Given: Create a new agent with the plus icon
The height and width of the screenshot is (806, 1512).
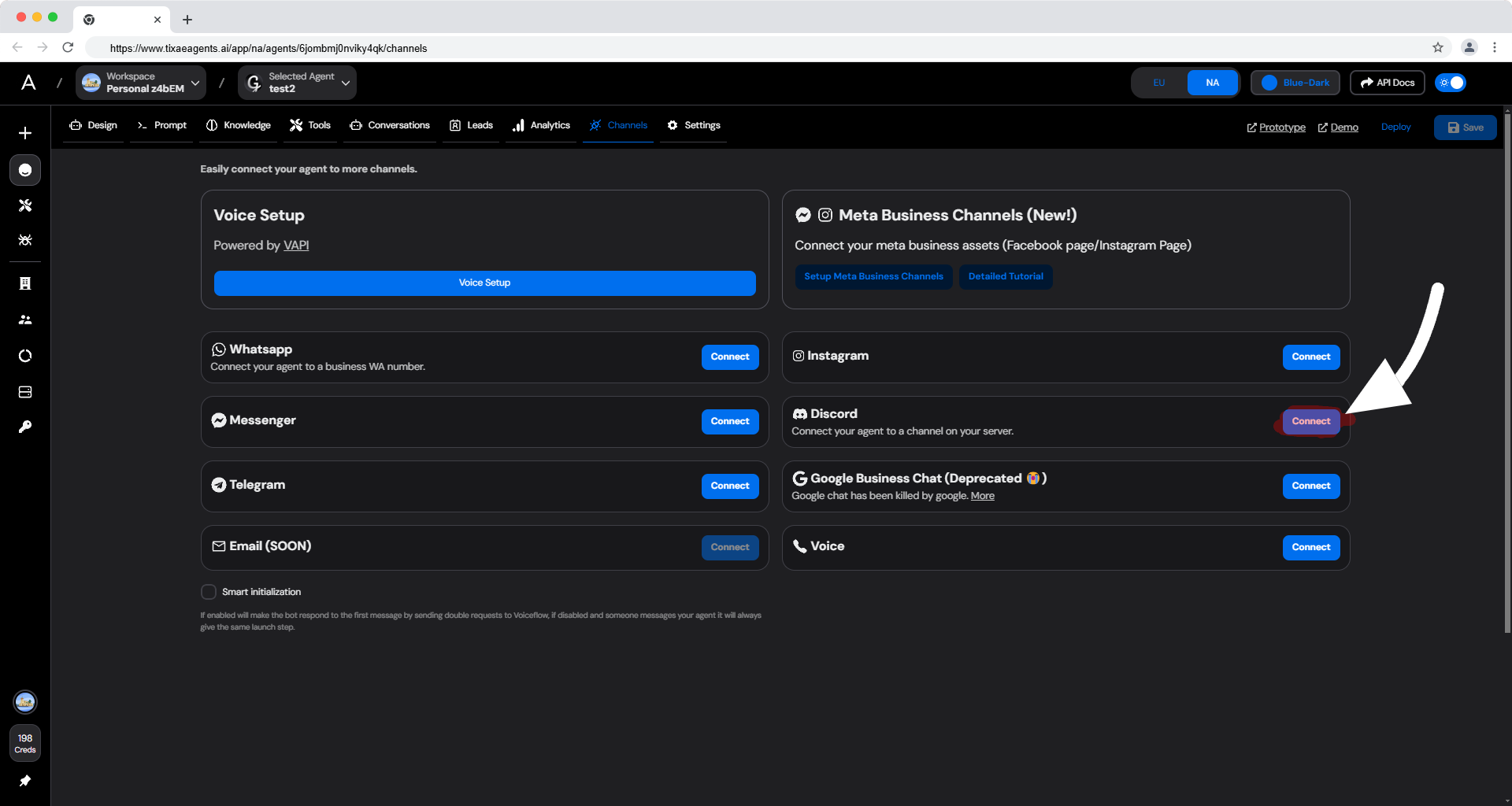Looking at the screenshot, I should pyautogui.click(x=24, y=132).
